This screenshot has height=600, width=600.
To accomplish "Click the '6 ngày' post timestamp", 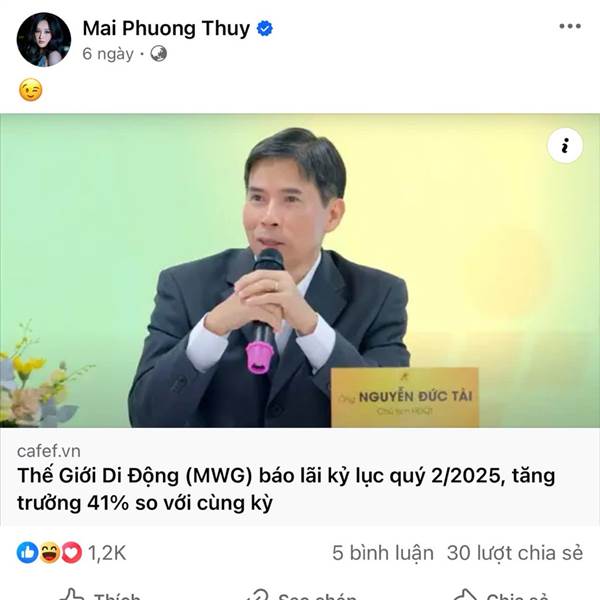I will point(108,54).
